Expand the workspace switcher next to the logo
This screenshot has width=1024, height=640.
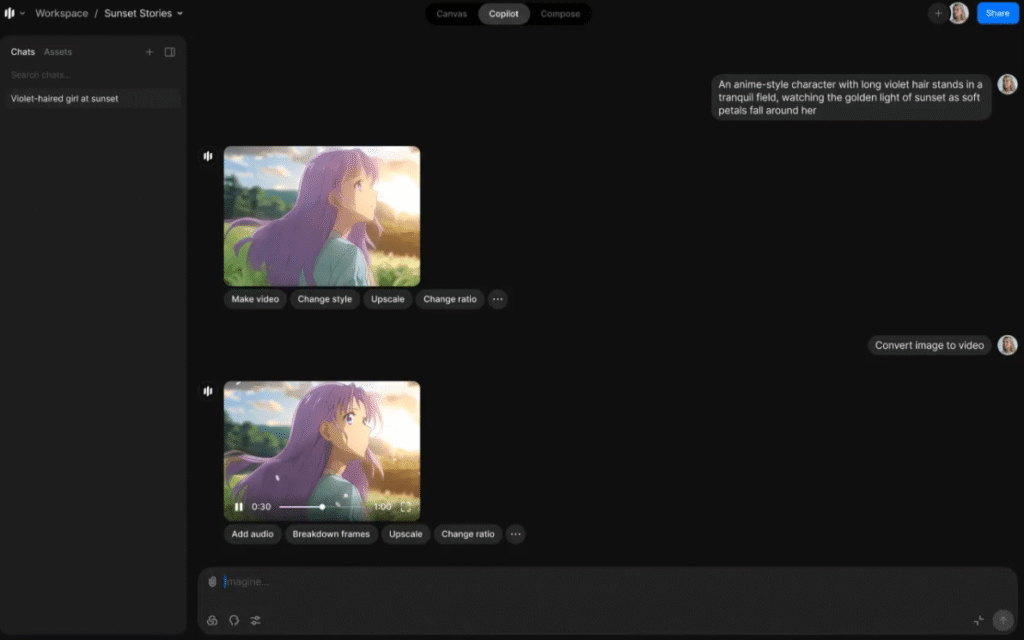(x=22, y=13)
